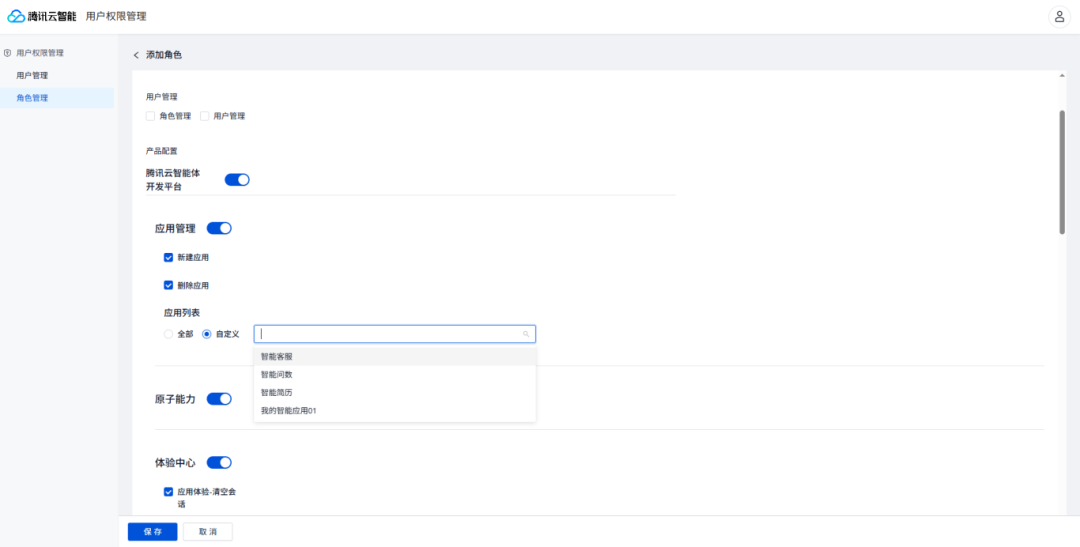Screen dimensions: 1080x547
Task: Toggle the 体验中心 switch
Action: click(x=219, y=463)
